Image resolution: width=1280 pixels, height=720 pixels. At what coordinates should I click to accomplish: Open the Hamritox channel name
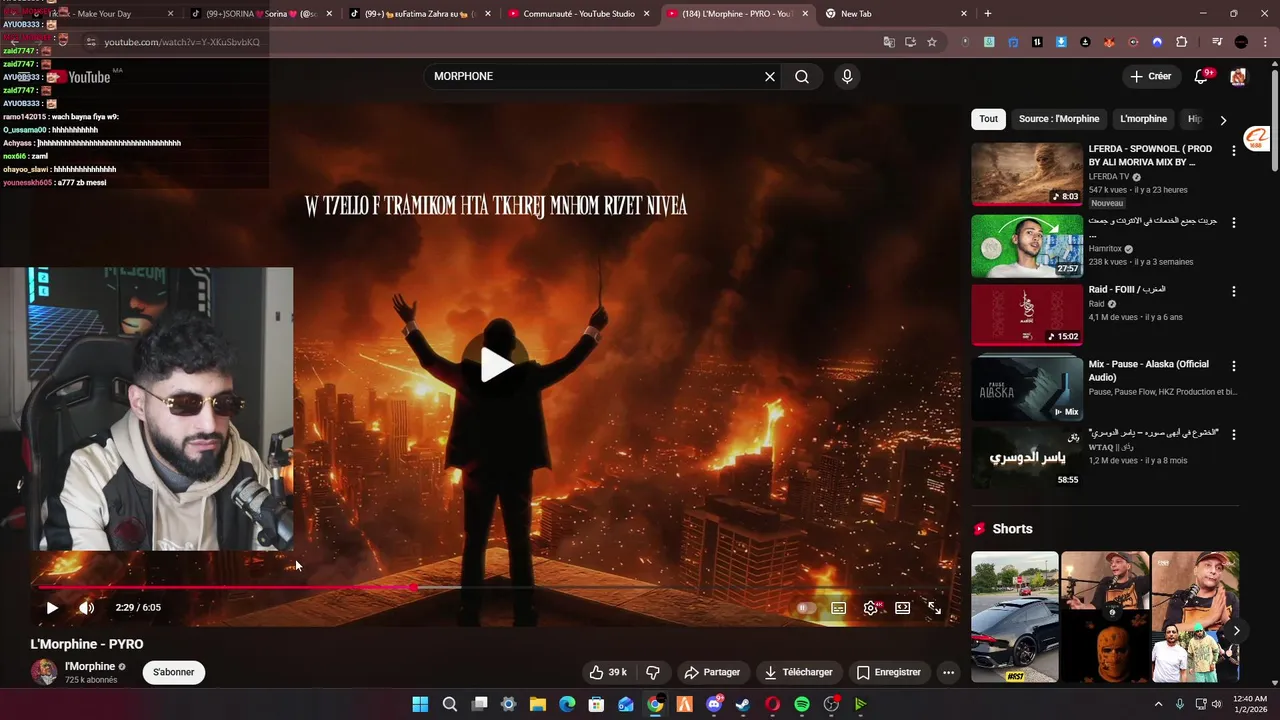pyautogui.click(x=1105, y=249)
